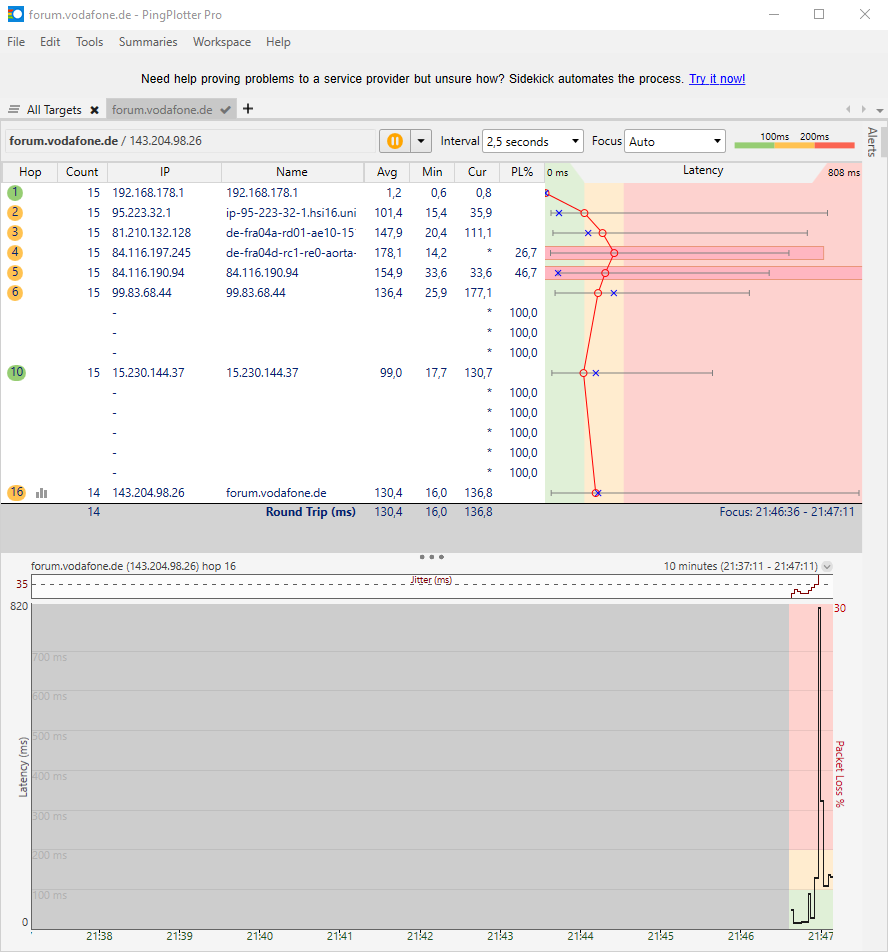Click the hamburger icon beside All Targets
Screen dimensions: 888x952
(x=13, y=110)
